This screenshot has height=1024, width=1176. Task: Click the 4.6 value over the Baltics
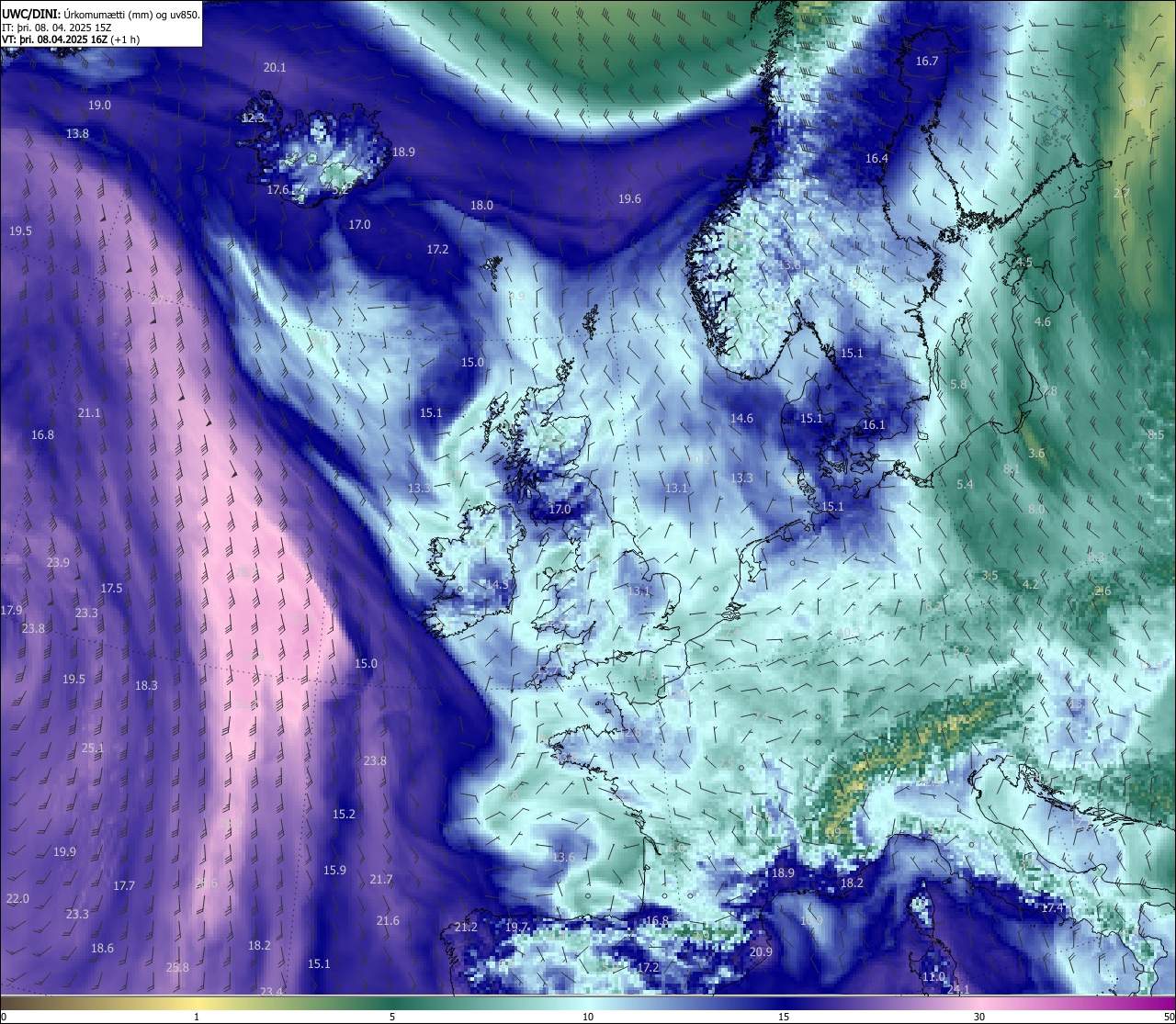[x=1043, y=322]
